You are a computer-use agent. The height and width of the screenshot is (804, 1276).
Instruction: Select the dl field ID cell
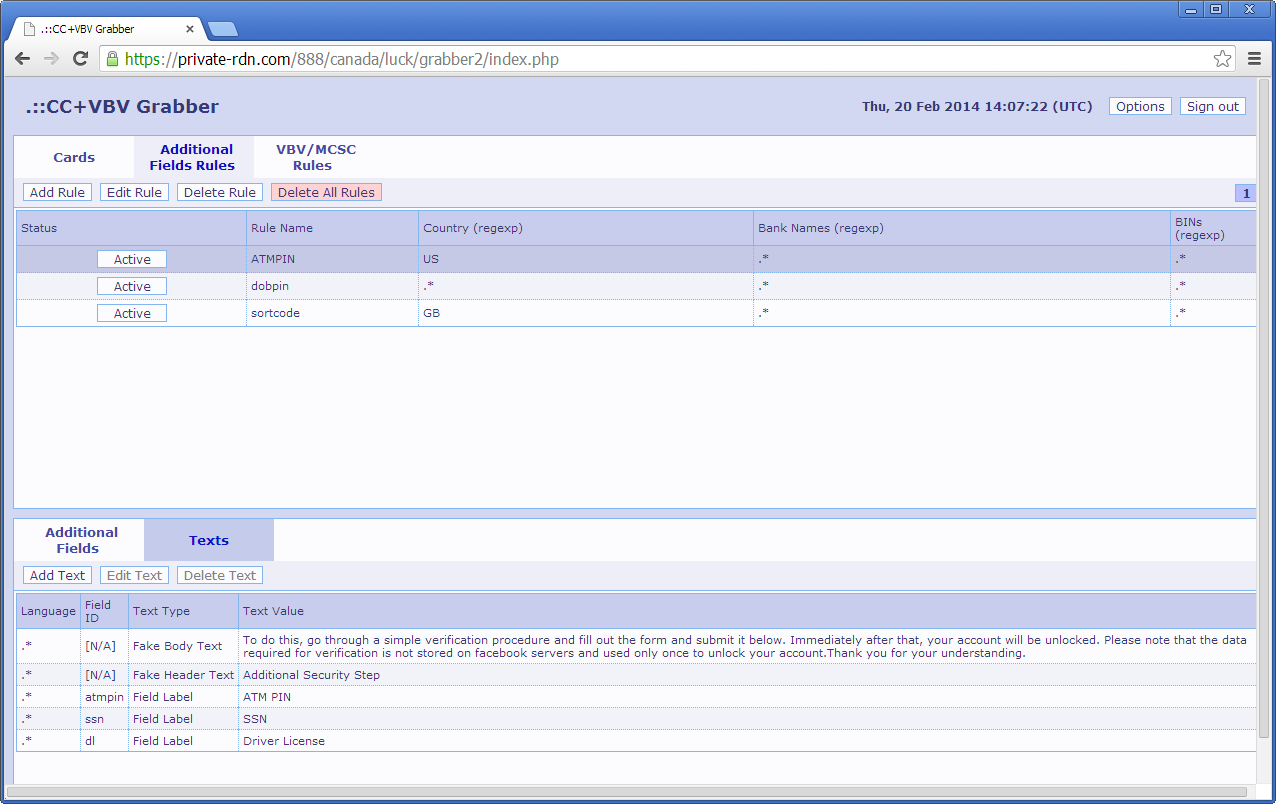pyautogui.click(x=104, y=741)
